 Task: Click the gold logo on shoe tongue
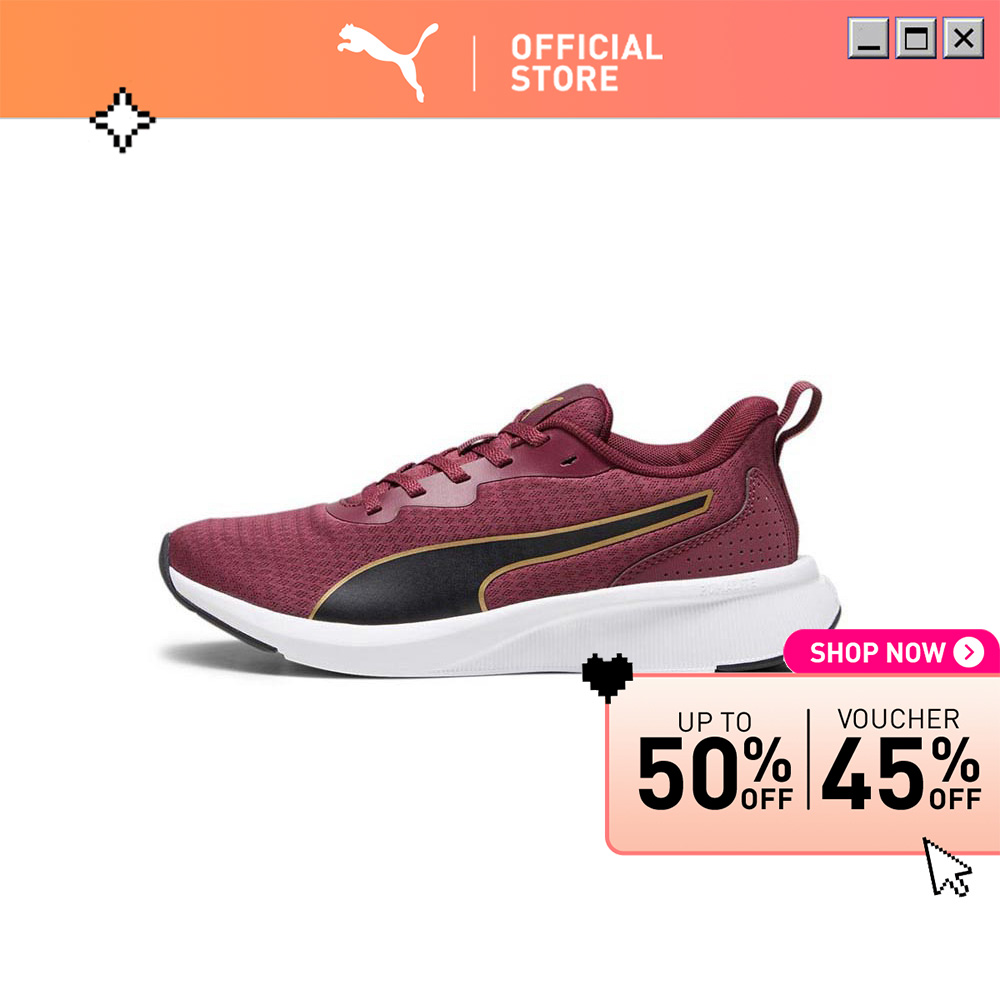[x=552, y=402]
